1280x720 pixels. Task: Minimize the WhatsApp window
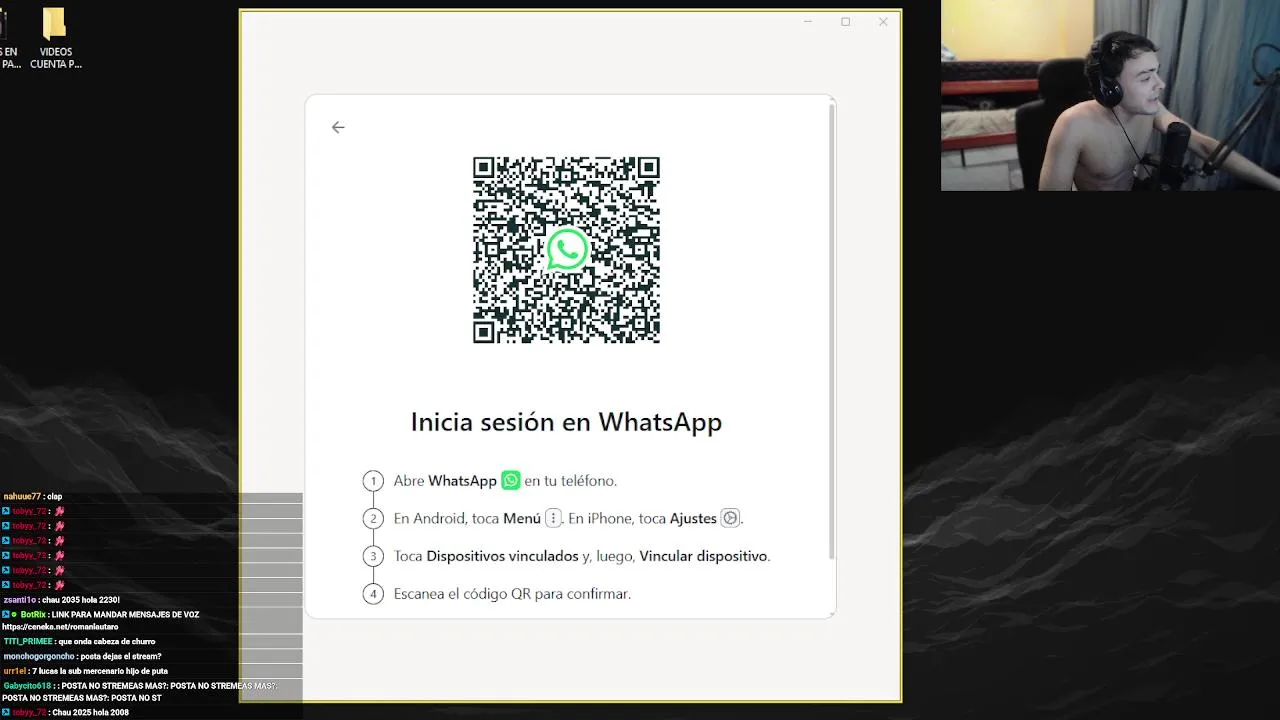pos(808,21)
